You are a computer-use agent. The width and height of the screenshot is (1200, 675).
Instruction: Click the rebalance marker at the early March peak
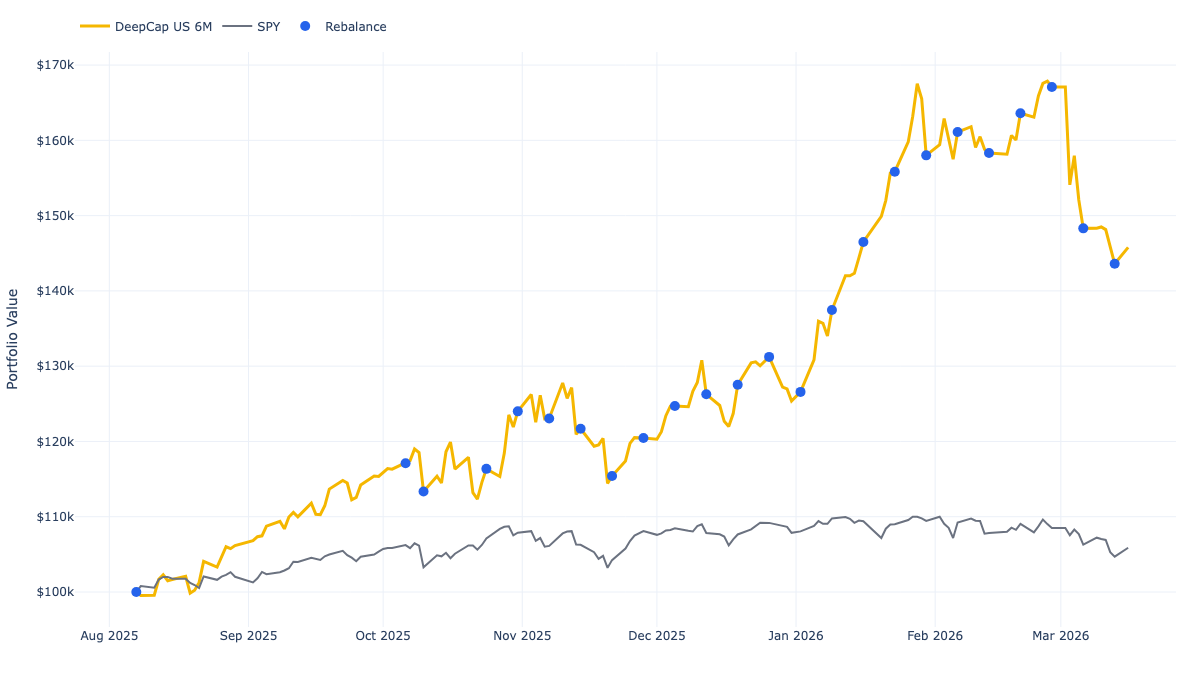(1050, 86)
